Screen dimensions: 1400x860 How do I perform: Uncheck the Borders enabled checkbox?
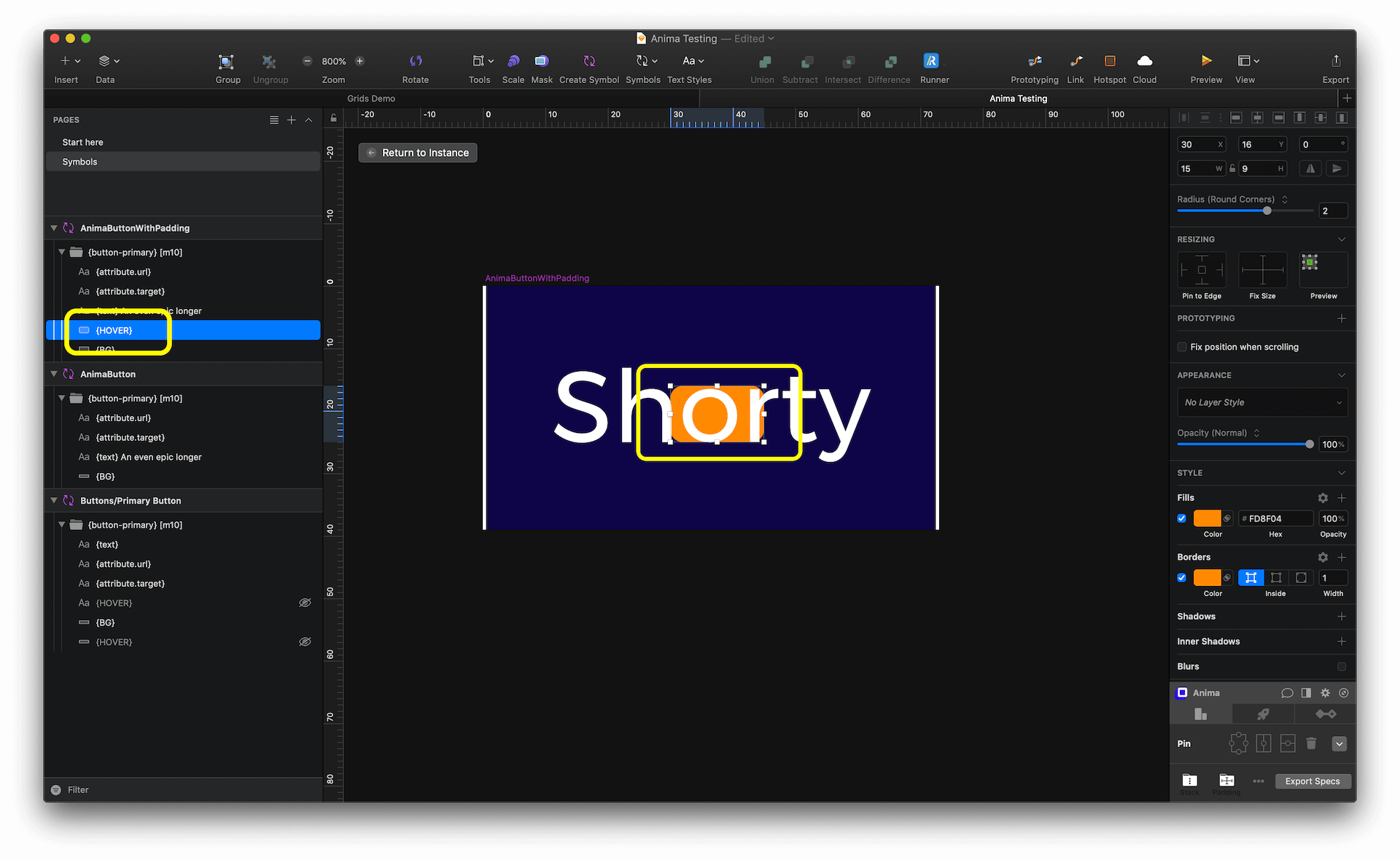pyautogui.click(x=1182, y=577)
